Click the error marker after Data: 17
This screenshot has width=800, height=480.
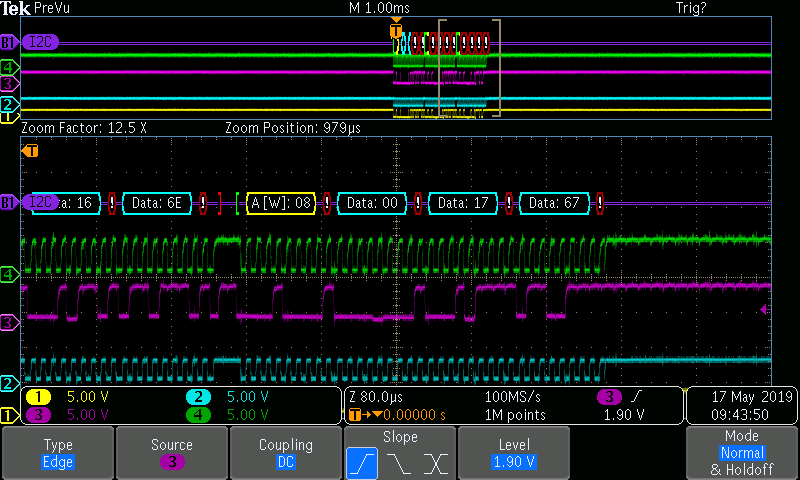(509, 203)
